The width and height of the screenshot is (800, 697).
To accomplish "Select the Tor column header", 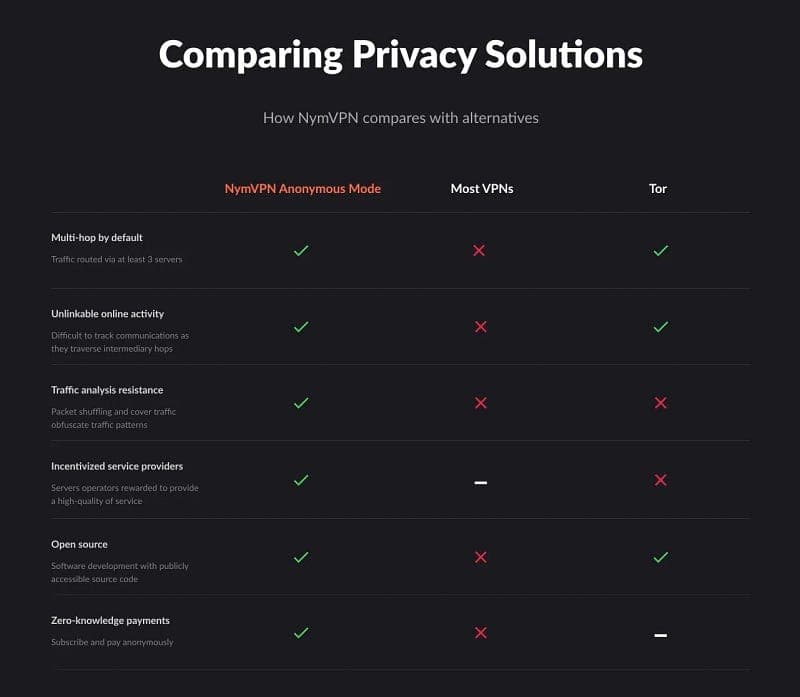I will coord(658,188).
